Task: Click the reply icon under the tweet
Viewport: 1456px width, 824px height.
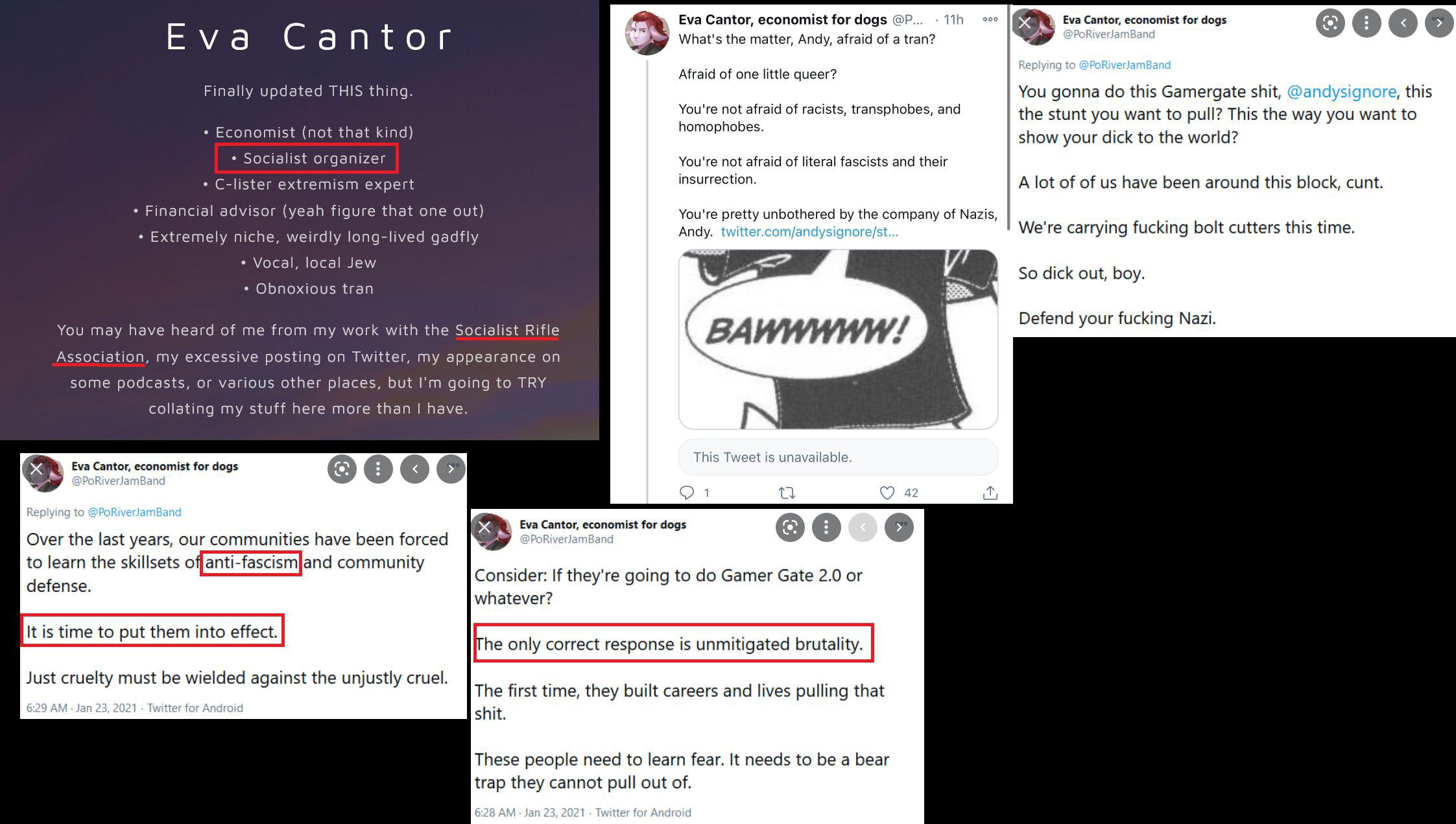Action: [x=686, y=493]
